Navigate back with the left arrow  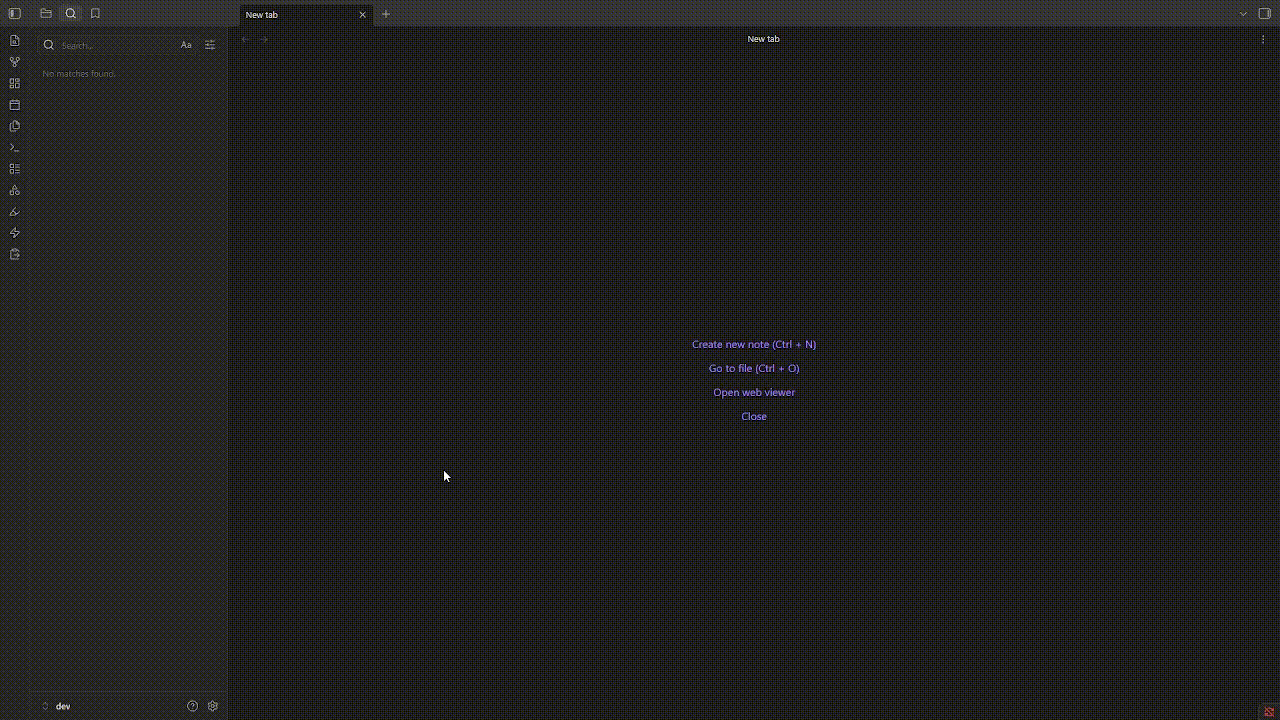(245, 39)
